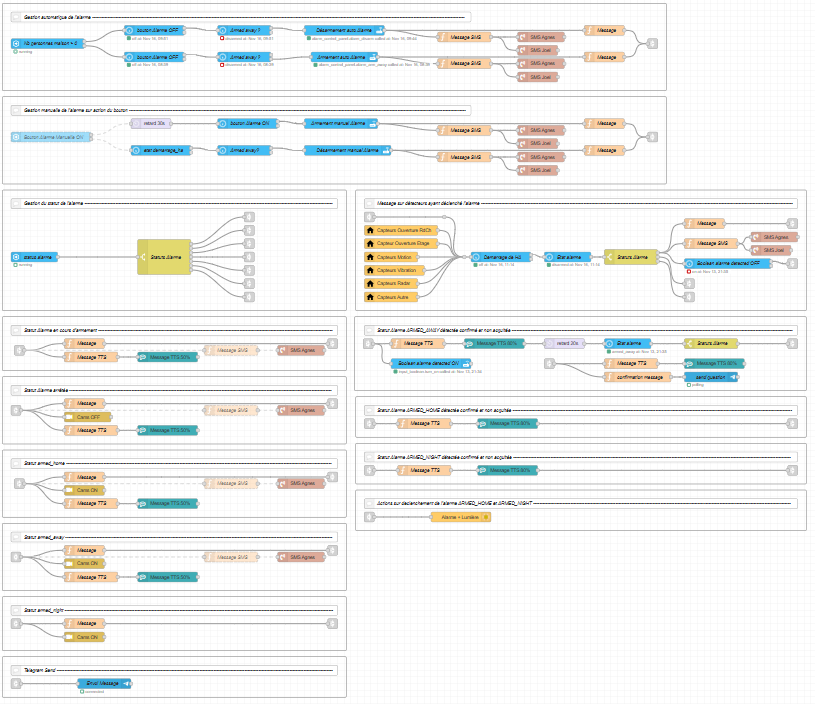Select the Armement manuel Alarme node
Screen dimensions: 815x704
click(340, 123)
